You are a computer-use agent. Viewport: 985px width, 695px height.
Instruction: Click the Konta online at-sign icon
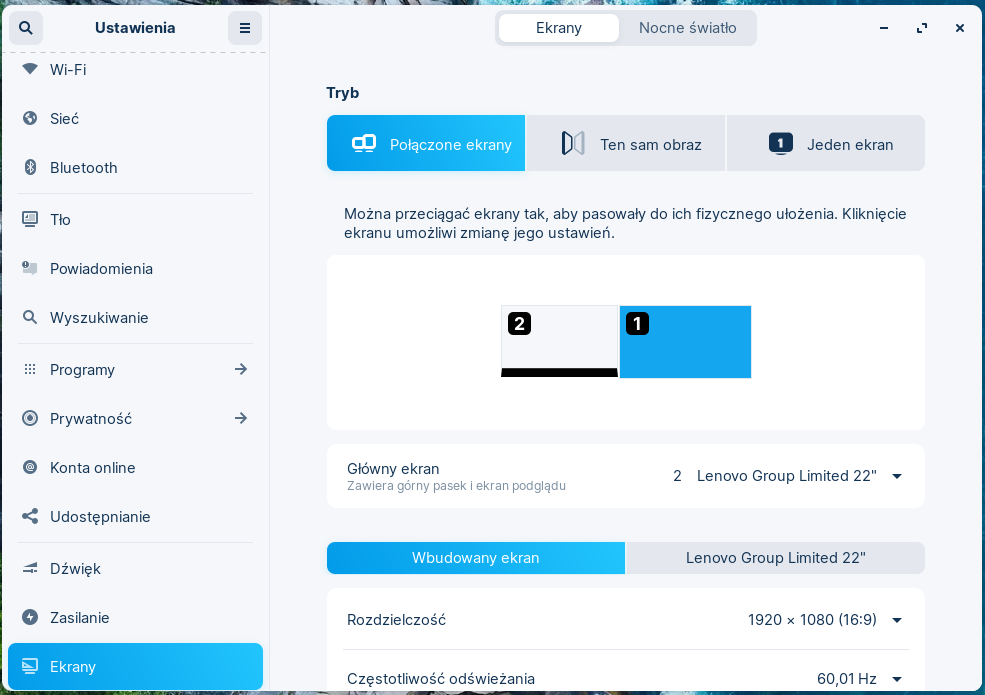pos(30,468)
